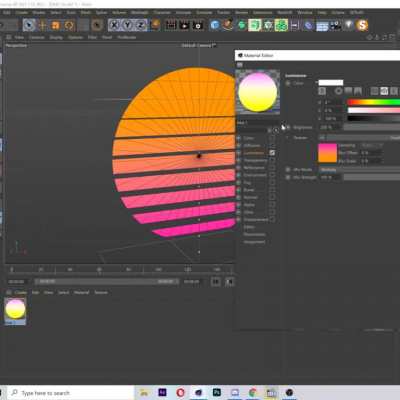Enable the Transparency channel checkbox
Image resolution: width=400 pixels, height=400 pixels.
click(x=272, y=160)
